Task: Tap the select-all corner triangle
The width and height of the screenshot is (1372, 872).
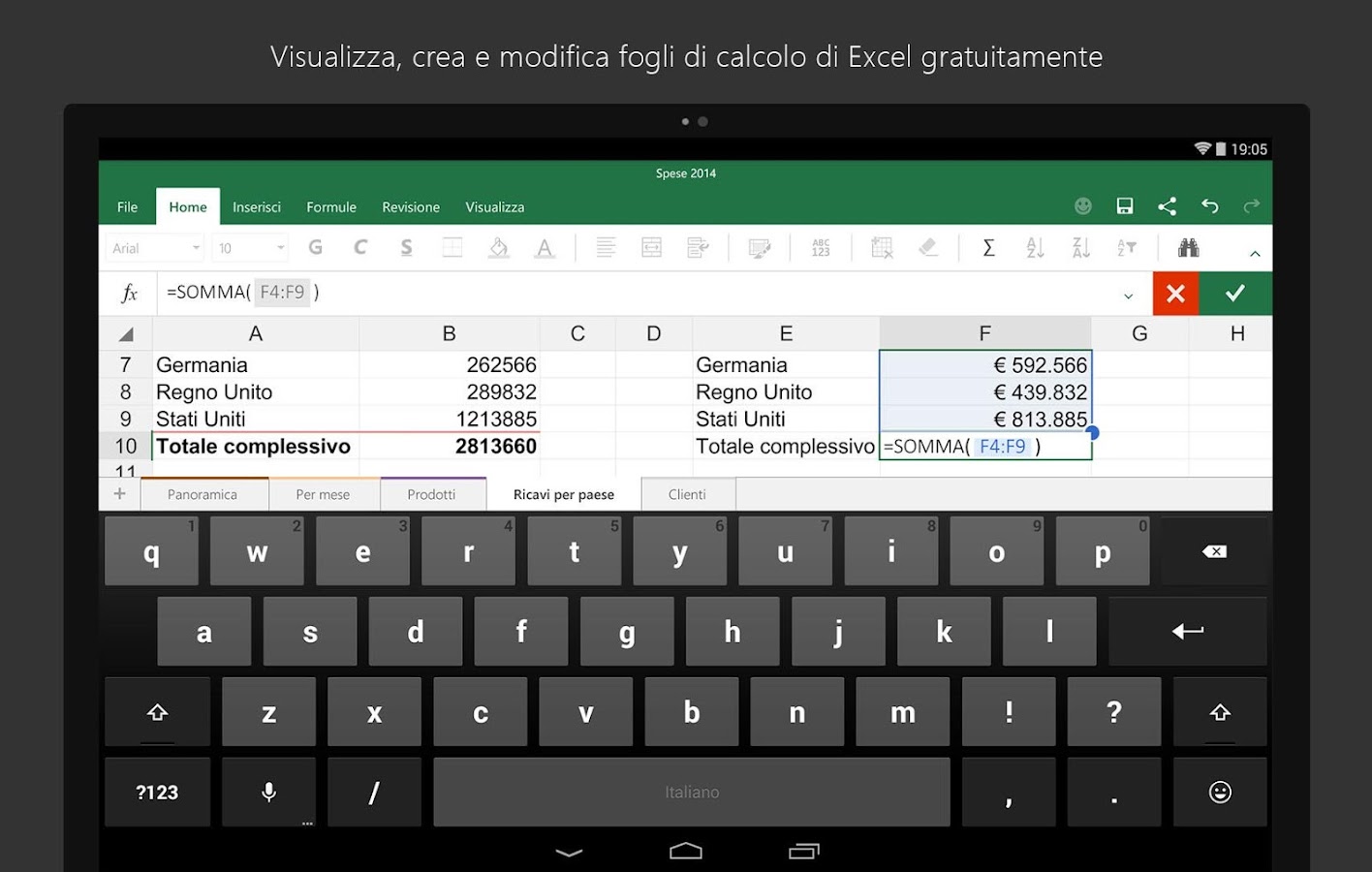Action: click(126, 334)
